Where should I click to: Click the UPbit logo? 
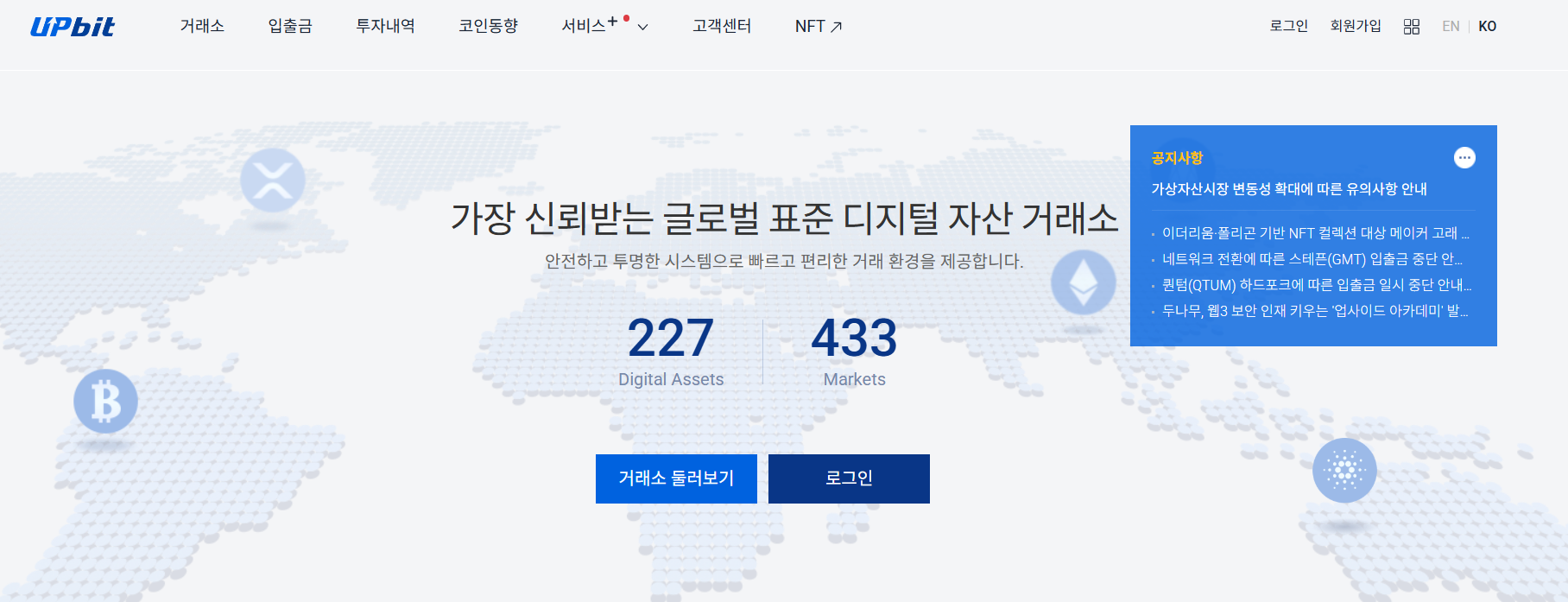click(73, 27)
